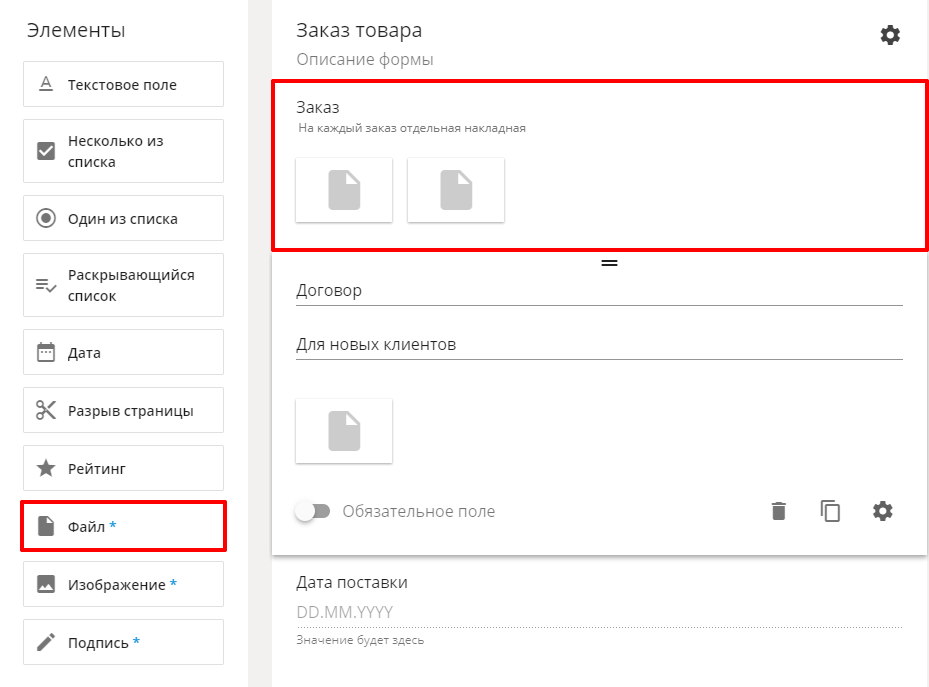Add the Текстовое поле element
Image resolution: width=929 pixels, height=687 pixels.
pos(123,84)
